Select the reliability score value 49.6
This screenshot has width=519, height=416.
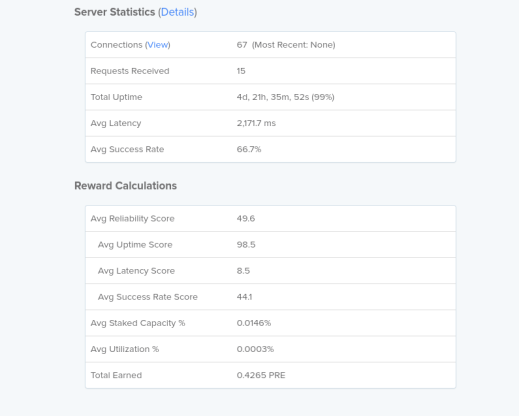[x=246, y=218]
